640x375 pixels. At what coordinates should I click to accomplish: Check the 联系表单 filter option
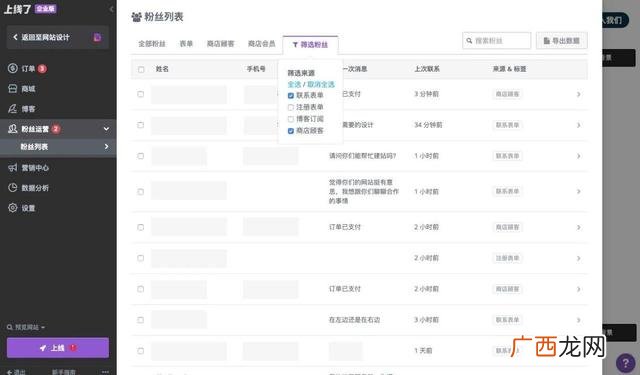291,95
